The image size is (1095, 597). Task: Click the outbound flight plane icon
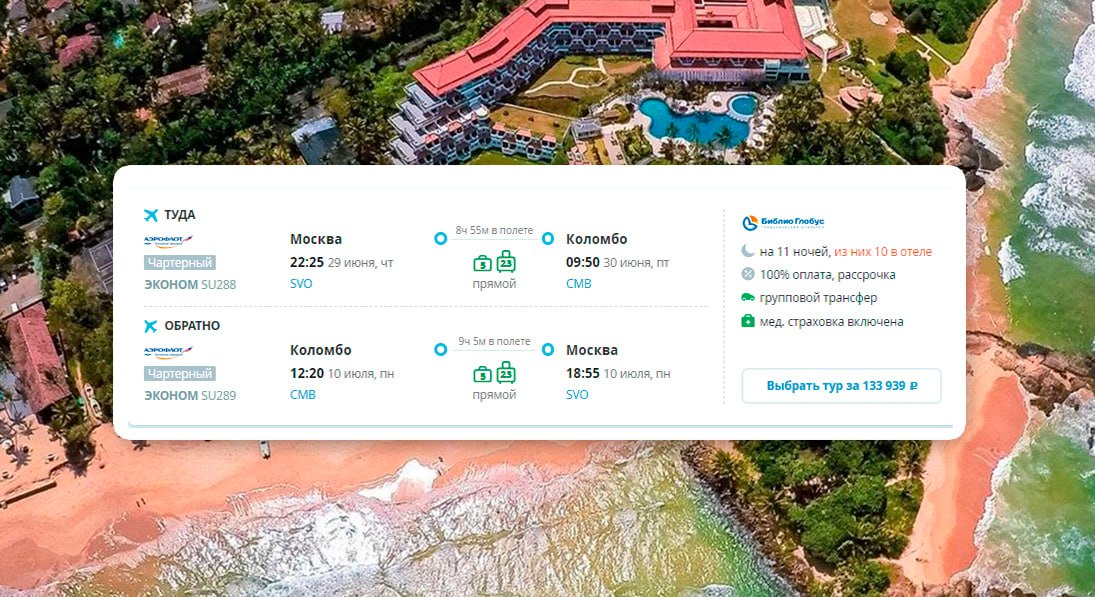coord(151,215)
